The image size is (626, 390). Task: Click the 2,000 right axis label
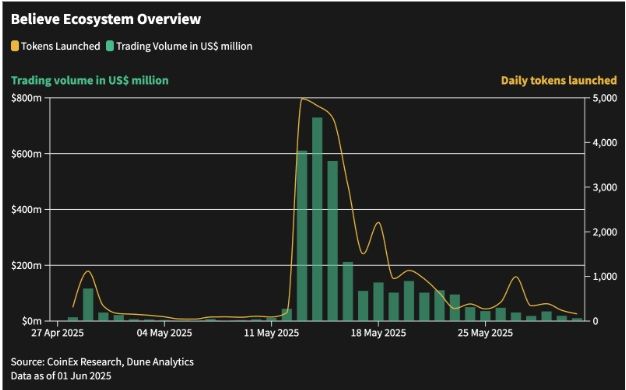pyautogui.click(x=601, y=232)
